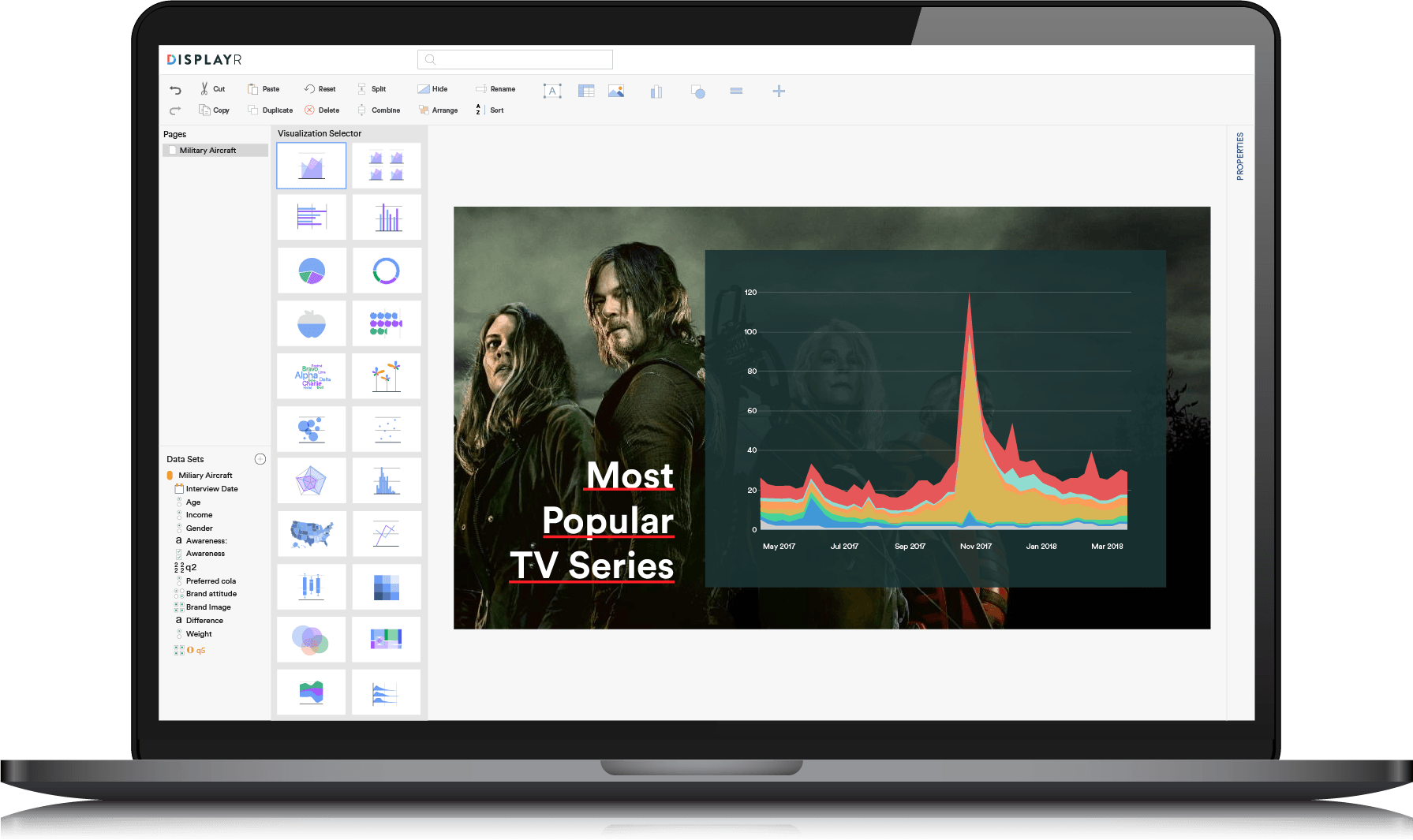
Task: Select the Weight variable
Action: (193, 634)
